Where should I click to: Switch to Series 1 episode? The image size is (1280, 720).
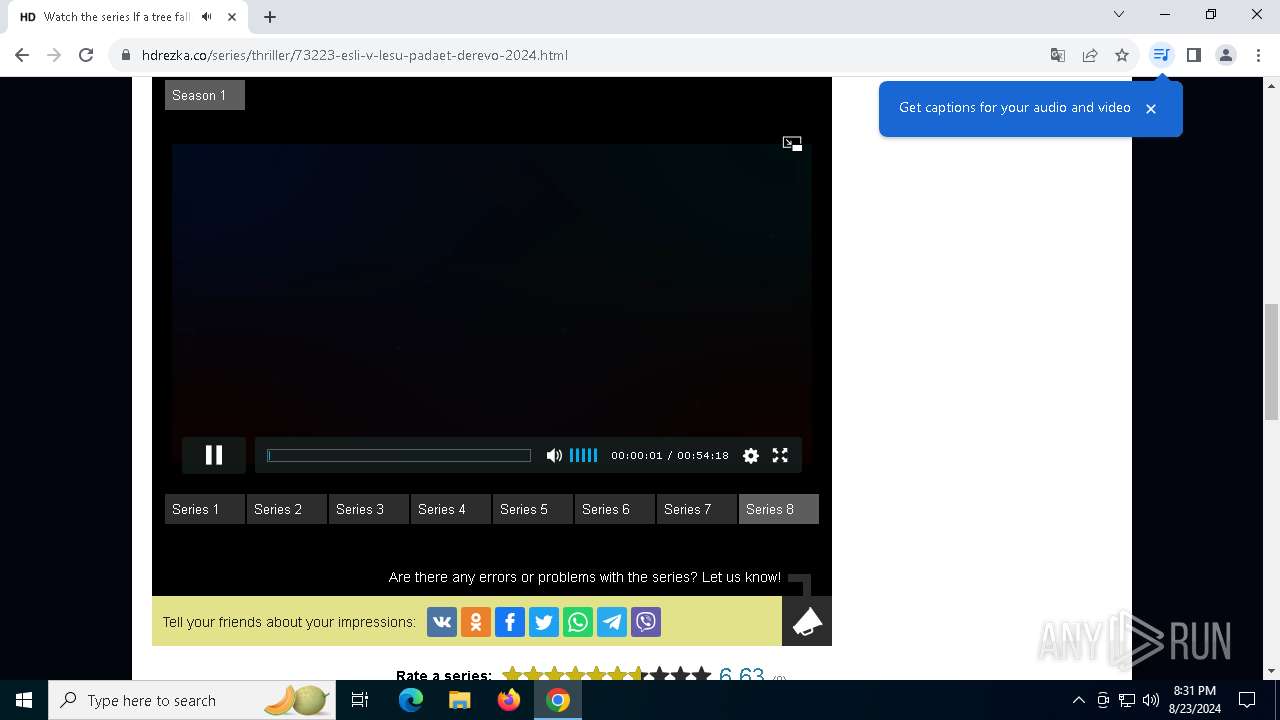click(205, 509)
